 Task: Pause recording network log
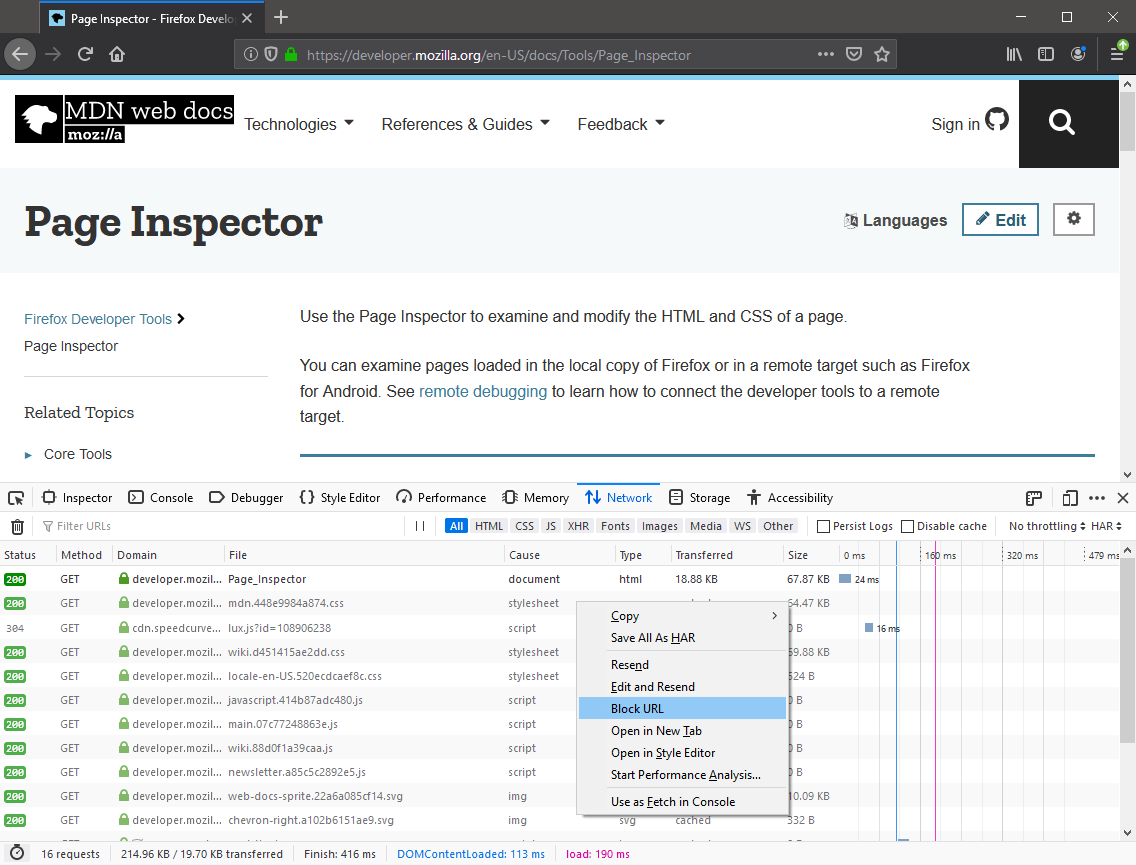click(419, 527)
